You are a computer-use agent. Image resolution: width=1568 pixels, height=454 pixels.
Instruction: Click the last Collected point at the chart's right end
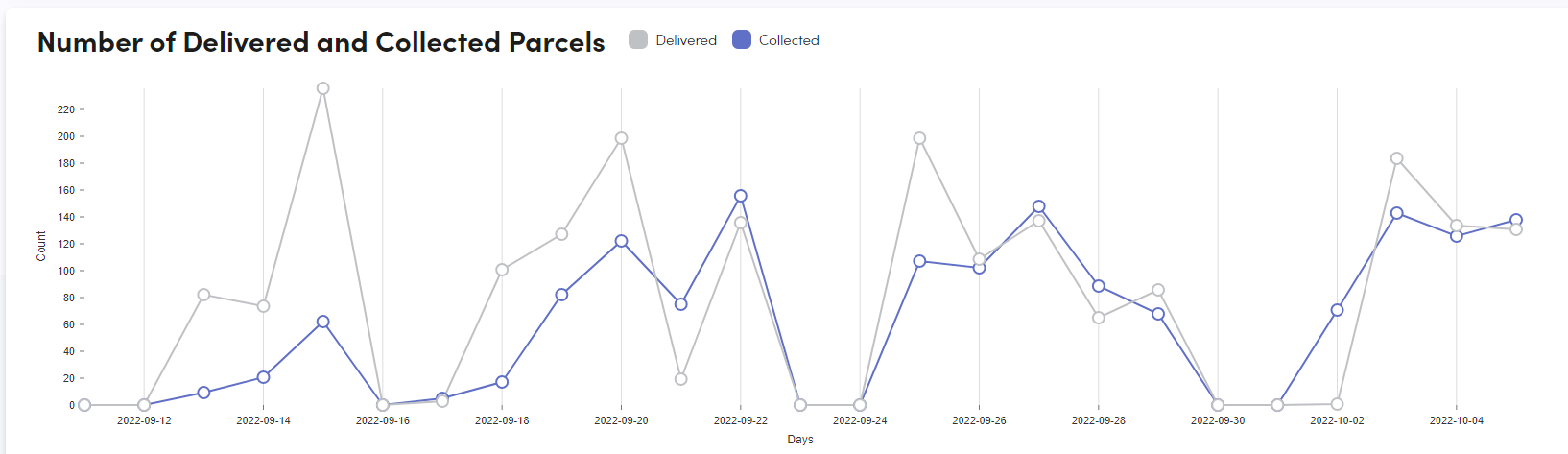coord(1516,220)
